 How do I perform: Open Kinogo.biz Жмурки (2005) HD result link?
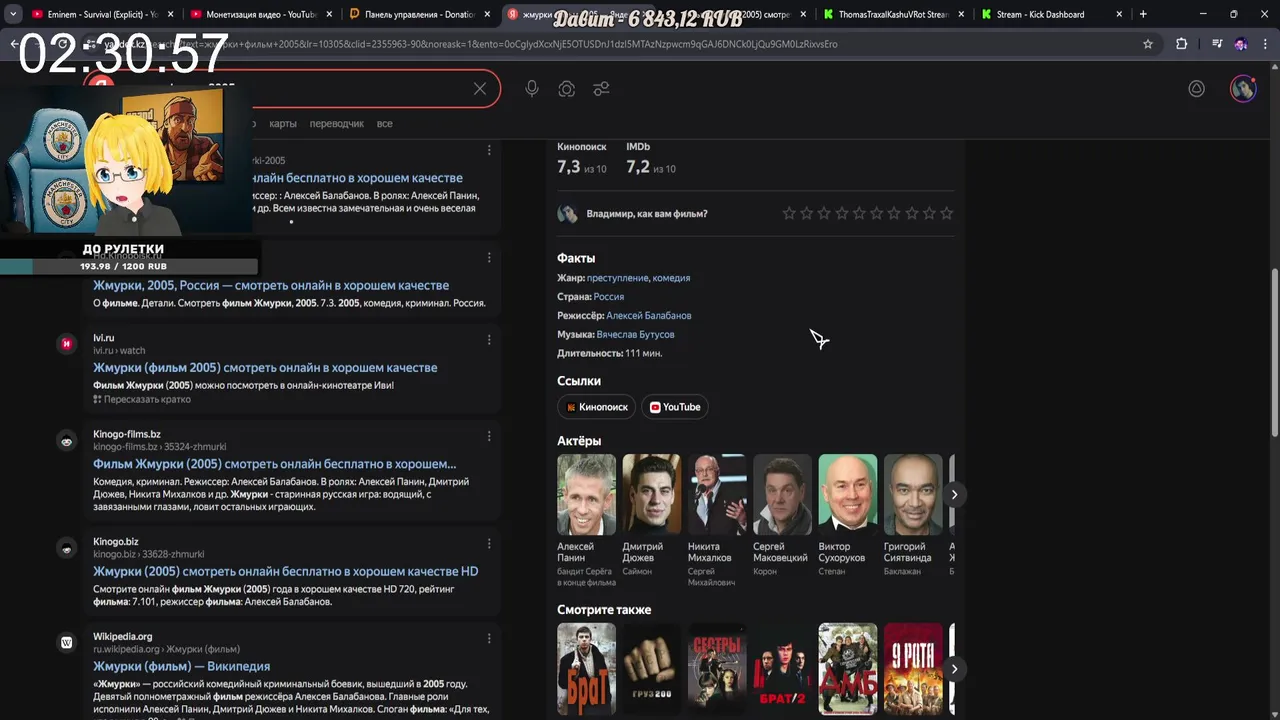point(286,571)
